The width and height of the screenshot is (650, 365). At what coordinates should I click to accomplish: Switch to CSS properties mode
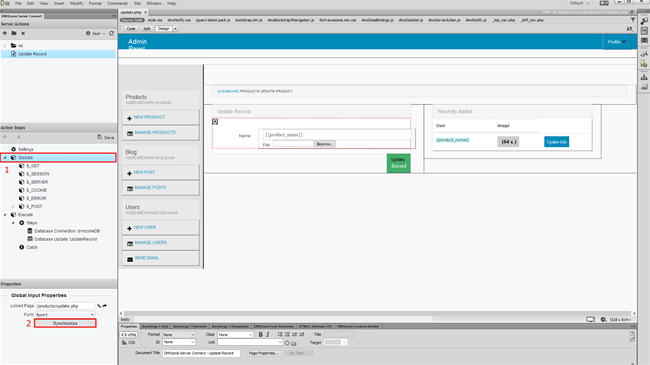click(129, 343)
